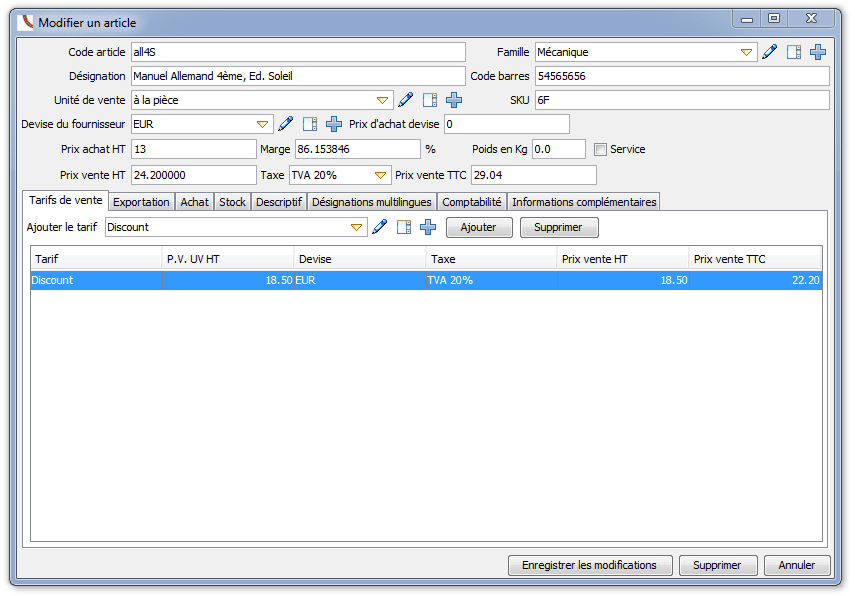
Task: Open the list icon next to Famille
Action: (x=794, y=52)
